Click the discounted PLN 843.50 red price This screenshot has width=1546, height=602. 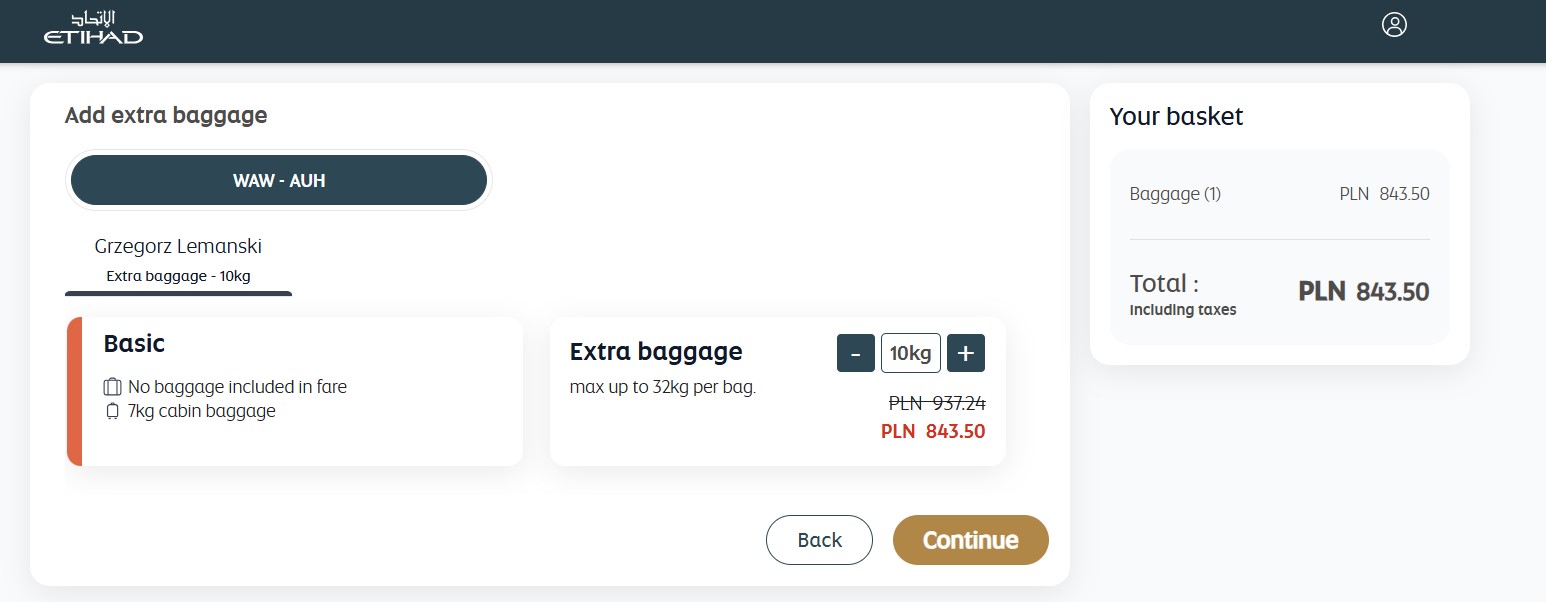point(932,432)
